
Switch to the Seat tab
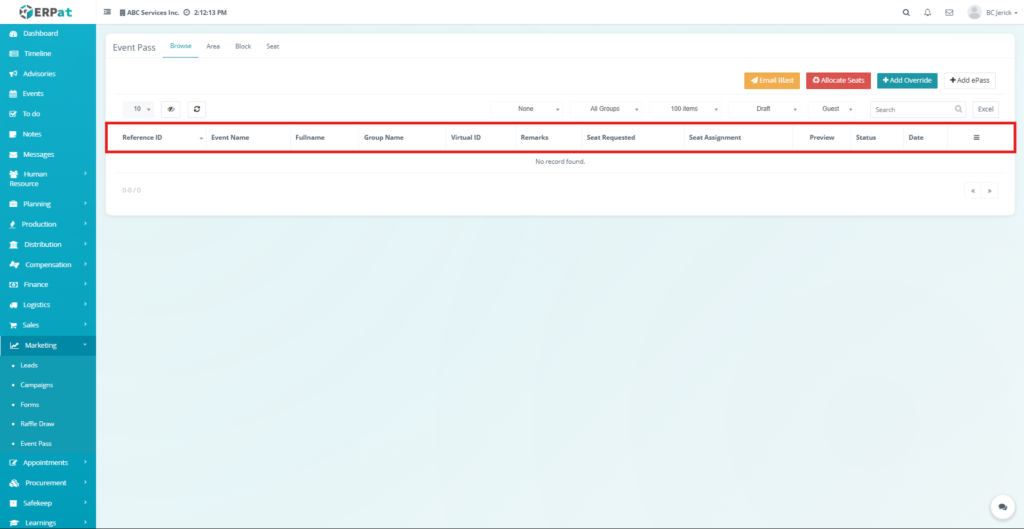click(x=272, y=47)
